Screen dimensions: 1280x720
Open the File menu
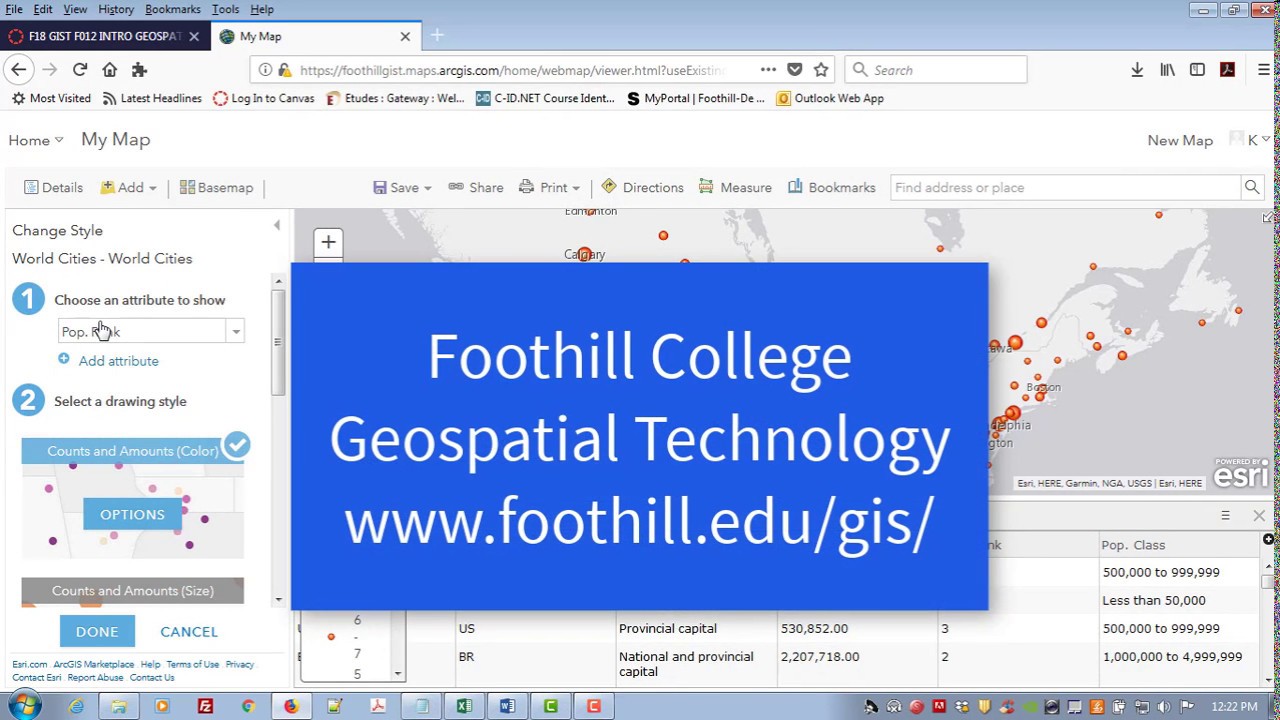(14, 9)
